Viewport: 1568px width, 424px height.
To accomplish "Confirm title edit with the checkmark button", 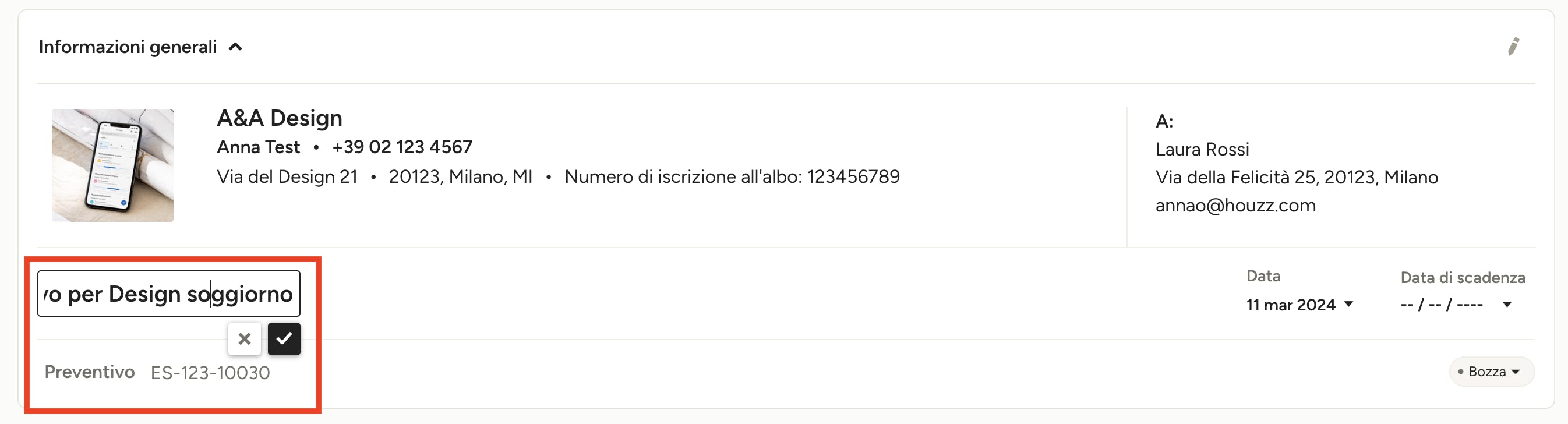I will pyautogui.click(x=284, y=339).
